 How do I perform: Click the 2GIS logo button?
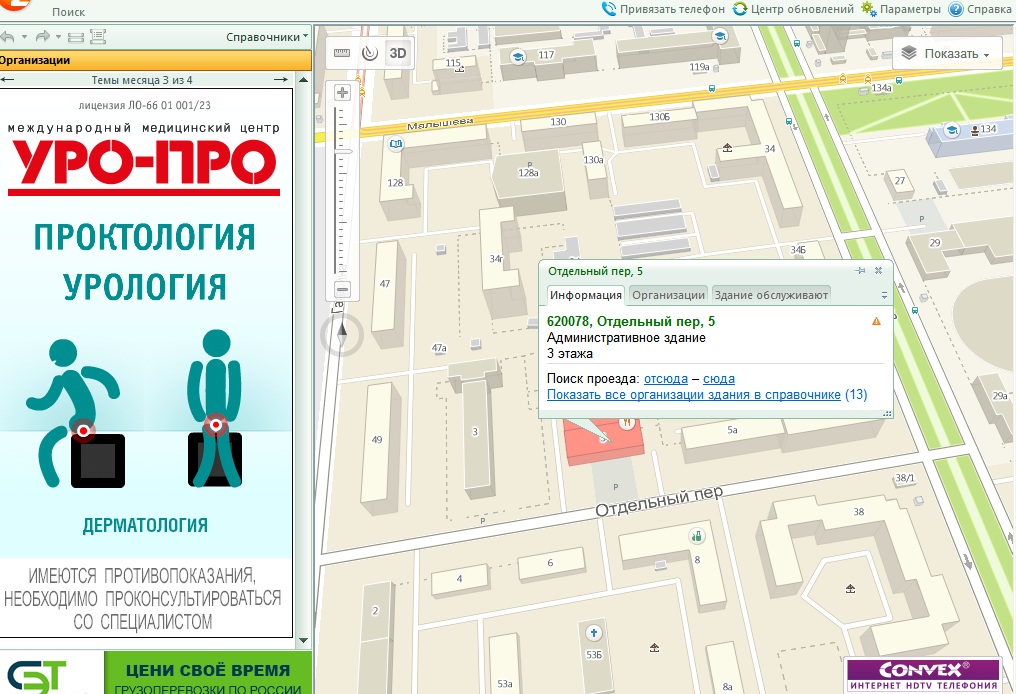coord(14,5)
